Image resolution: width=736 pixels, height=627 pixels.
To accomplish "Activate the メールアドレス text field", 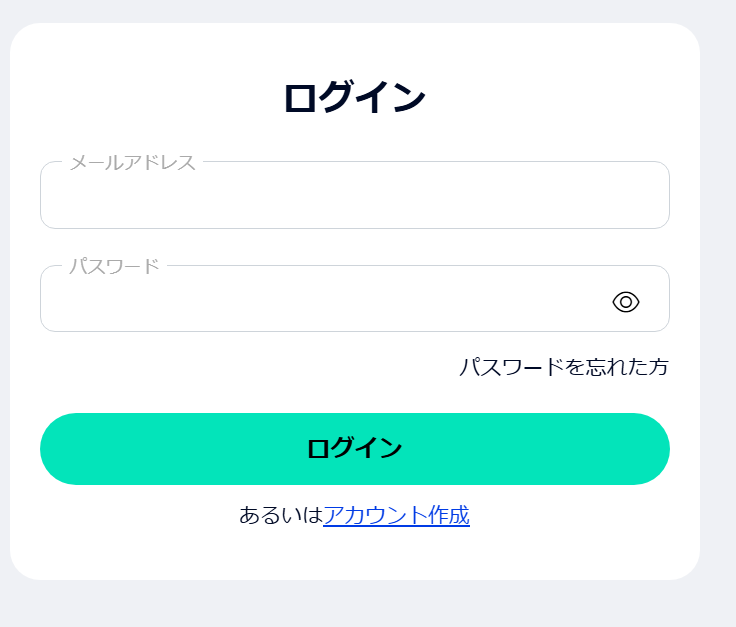I will (354, 196).
